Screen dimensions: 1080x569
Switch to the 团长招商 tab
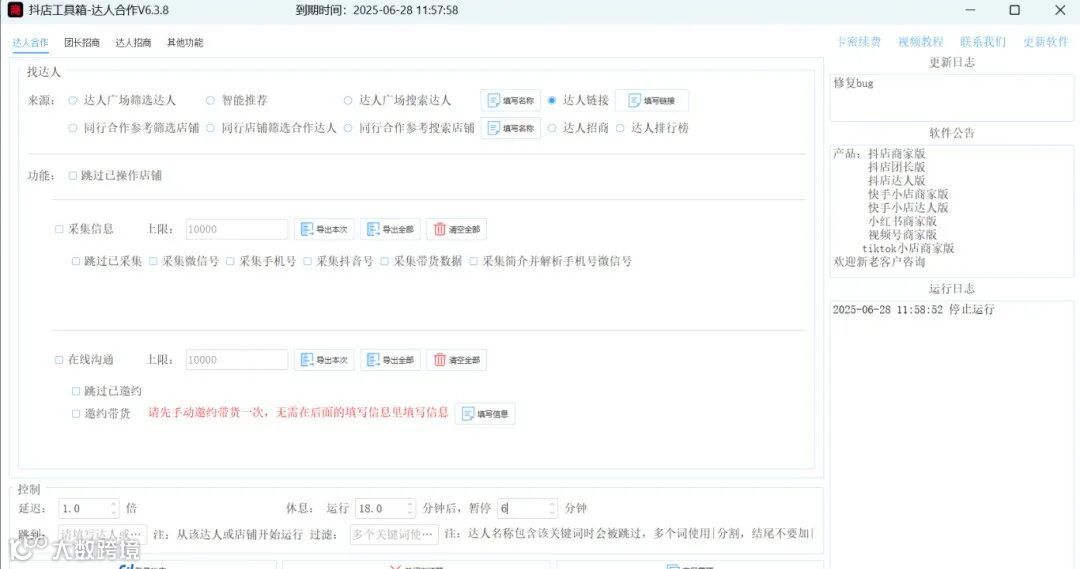click(82, 43)
